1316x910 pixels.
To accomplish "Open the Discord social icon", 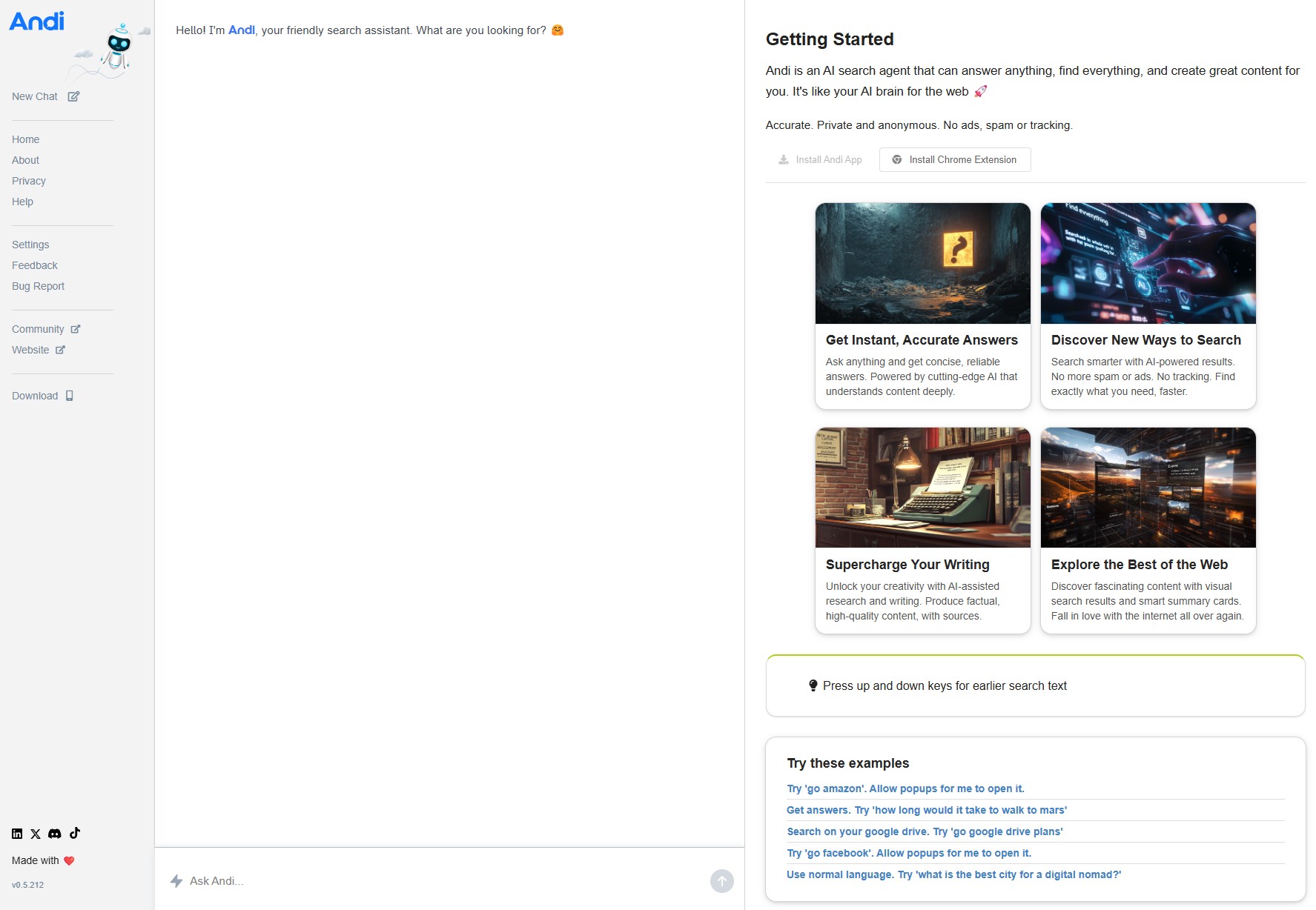I will 55,834.
